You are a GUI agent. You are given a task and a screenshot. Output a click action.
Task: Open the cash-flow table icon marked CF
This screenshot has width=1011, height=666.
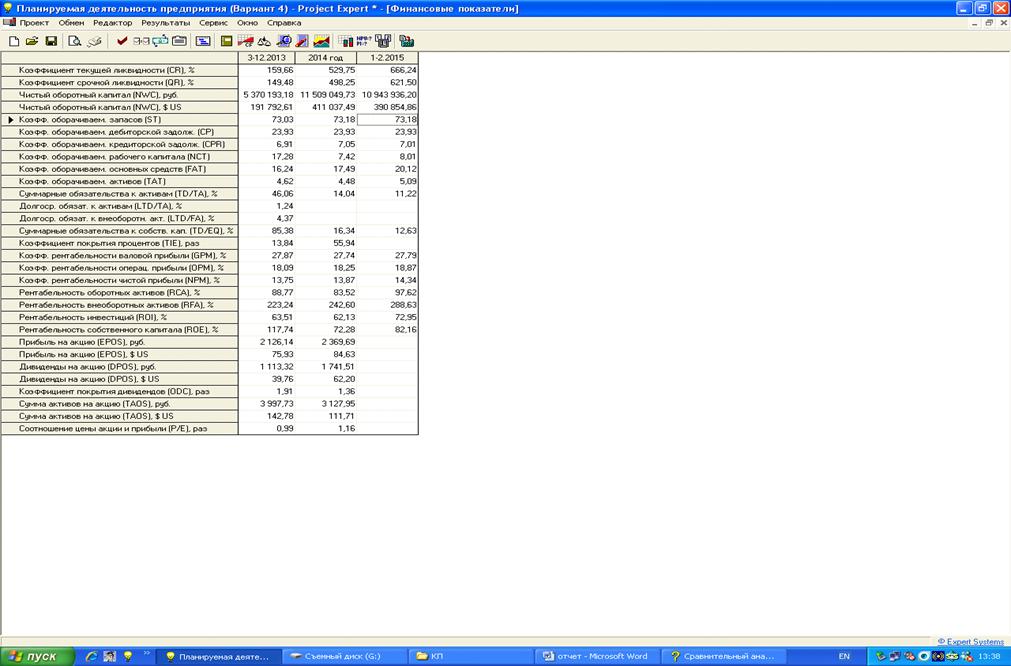click(245, 41)
